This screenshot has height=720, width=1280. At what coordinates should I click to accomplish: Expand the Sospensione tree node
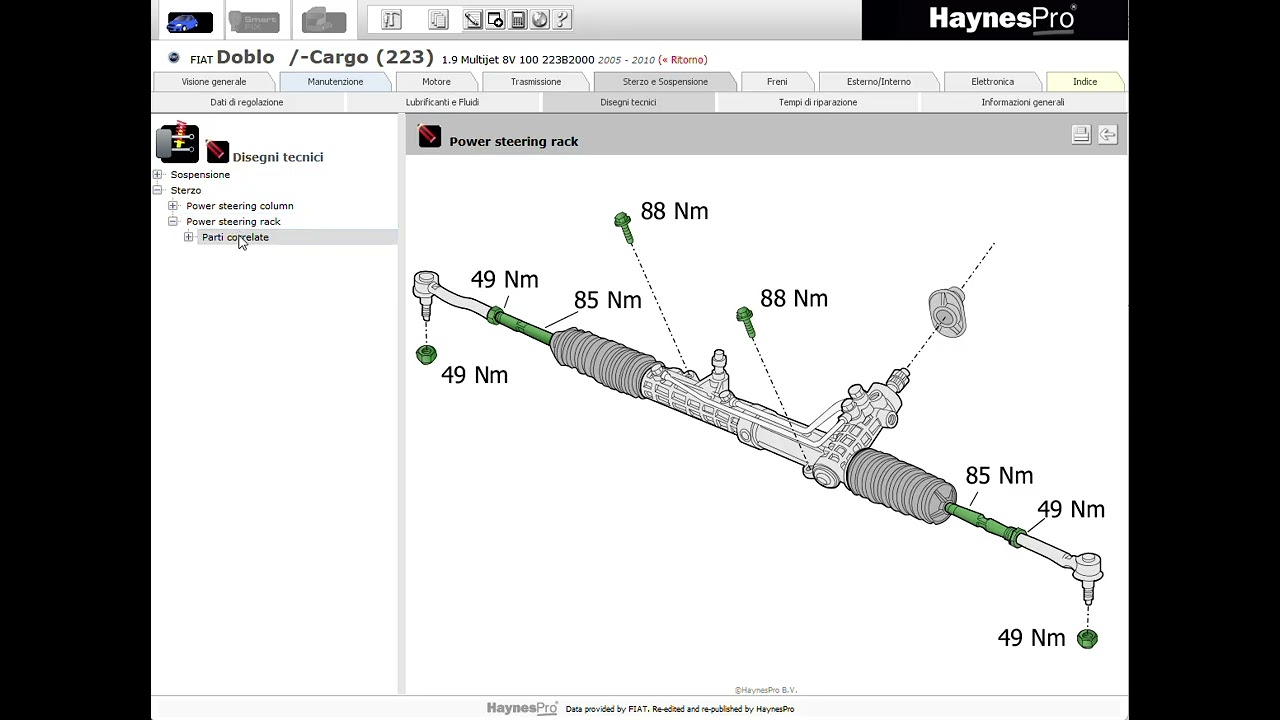point(157,175)
